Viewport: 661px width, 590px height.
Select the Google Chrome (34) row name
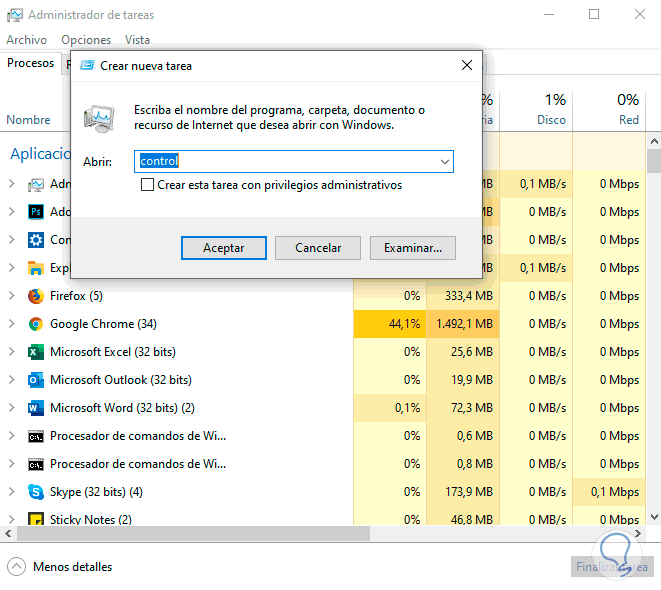click(103, 324)
